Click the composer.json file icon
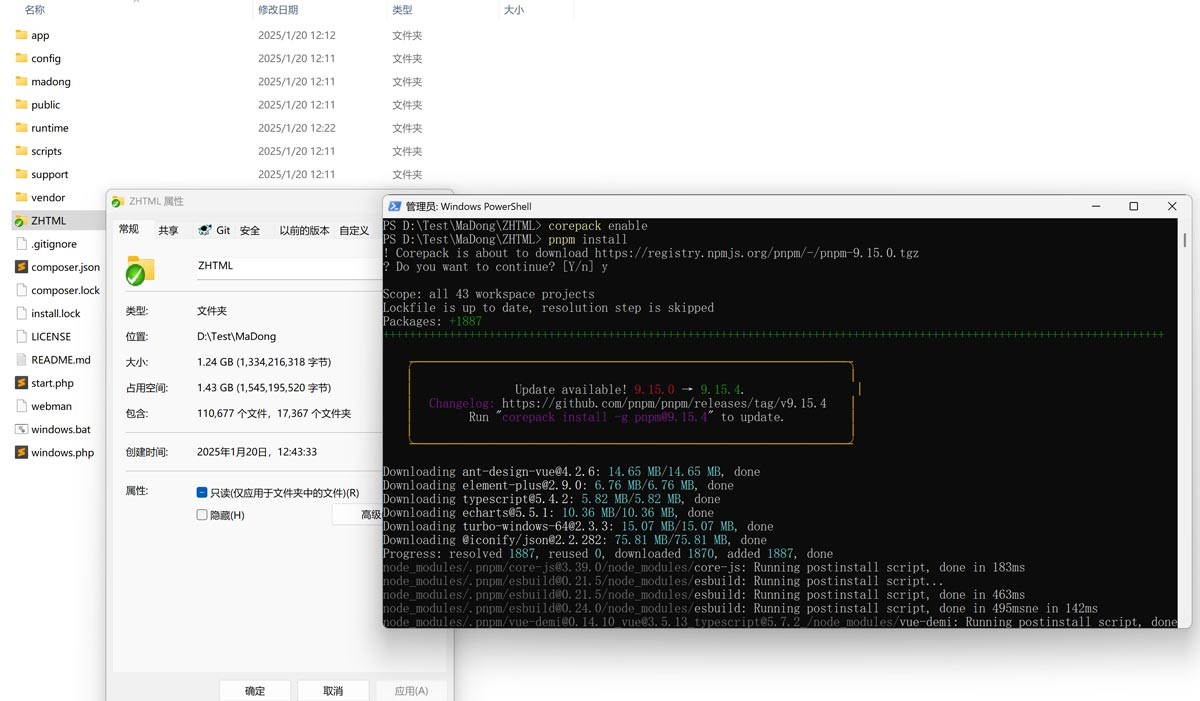1200x701 pixels. 22,267
